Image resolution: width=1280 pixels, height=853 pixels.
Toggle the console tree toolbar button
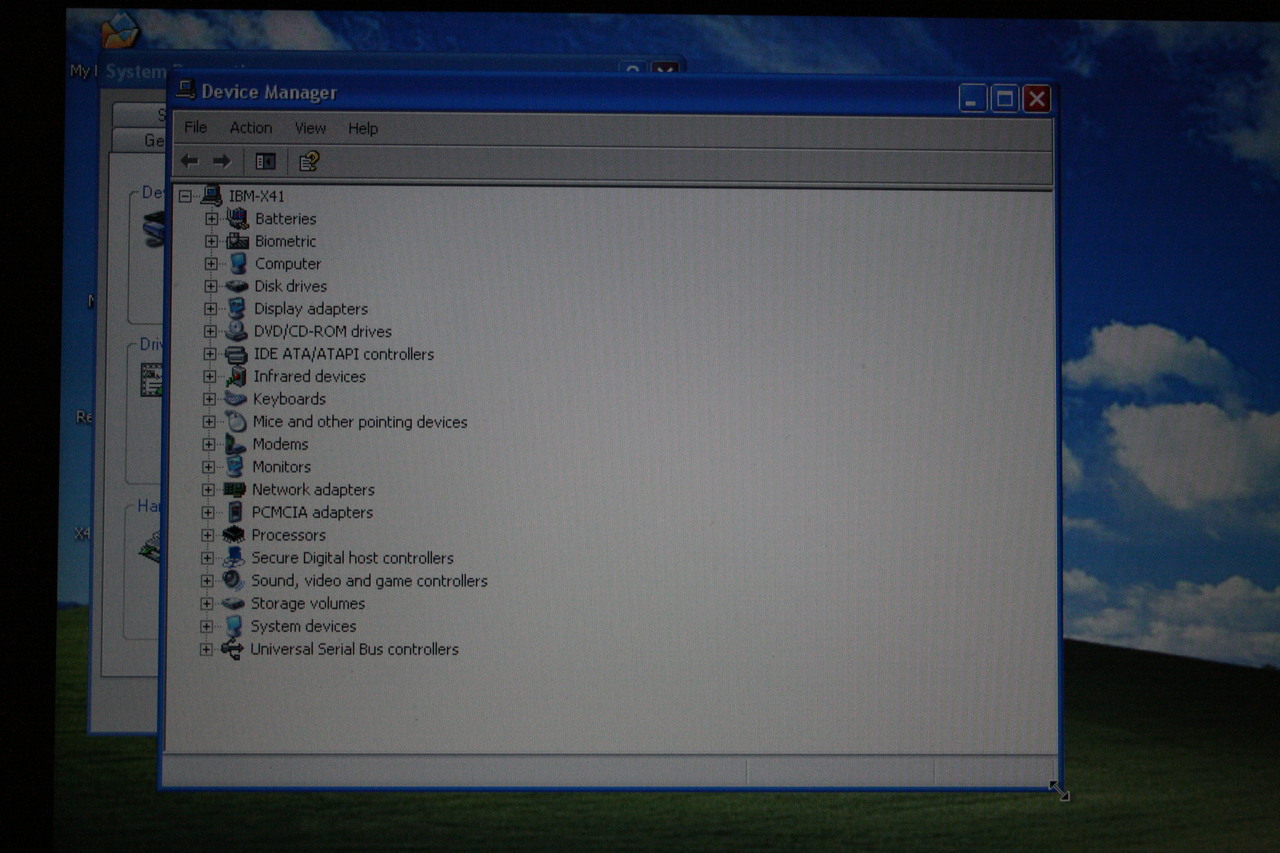pos(265,161)
